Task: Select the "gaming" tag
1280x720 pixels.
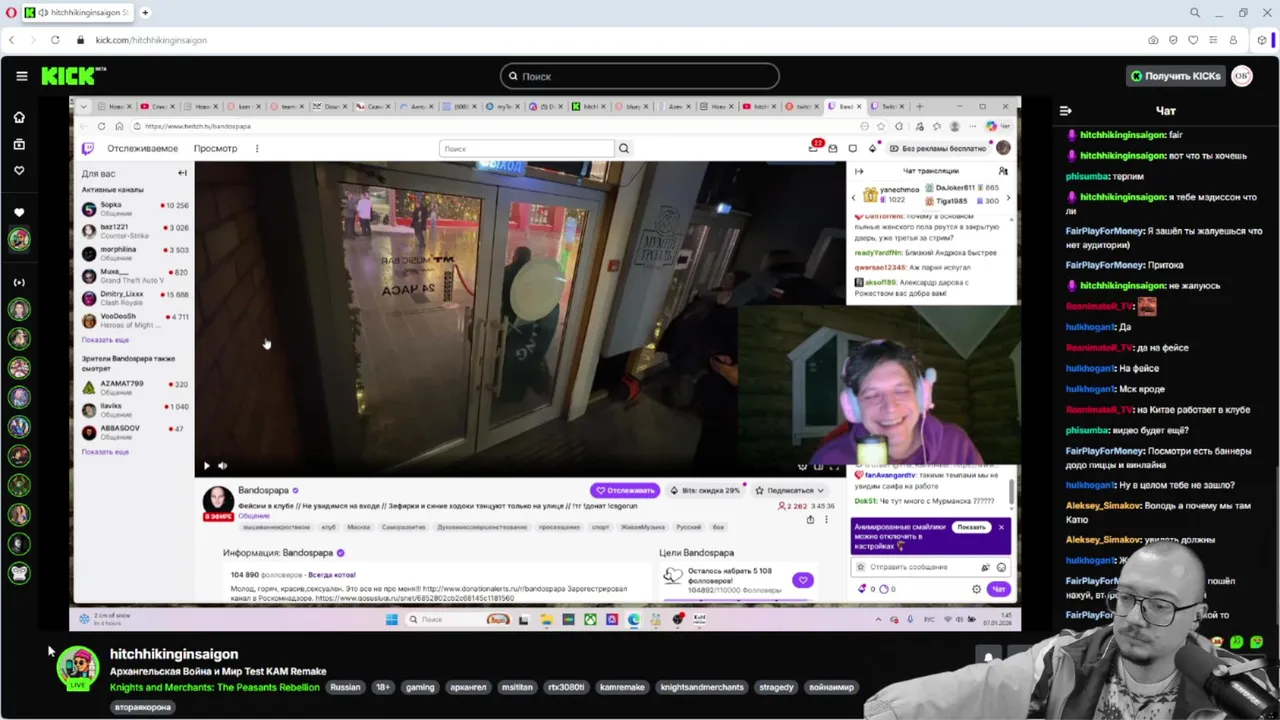Action: [x=420, y=687]
